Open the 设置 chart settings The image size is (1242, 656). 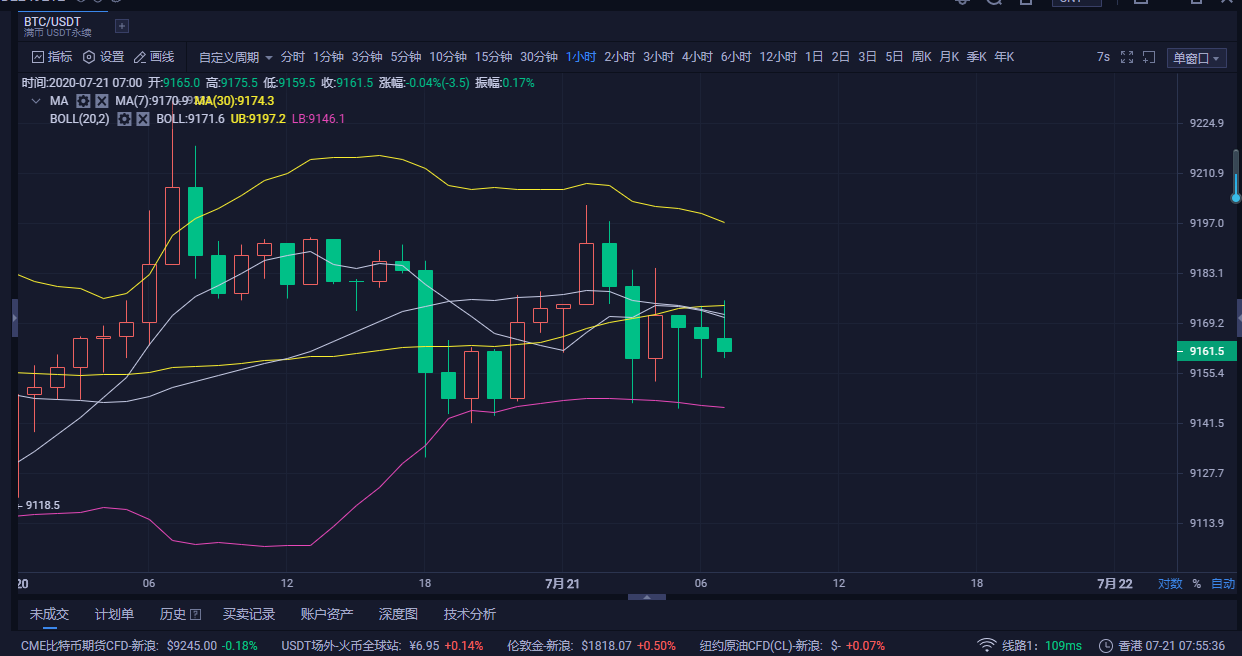tap(108, 57)
